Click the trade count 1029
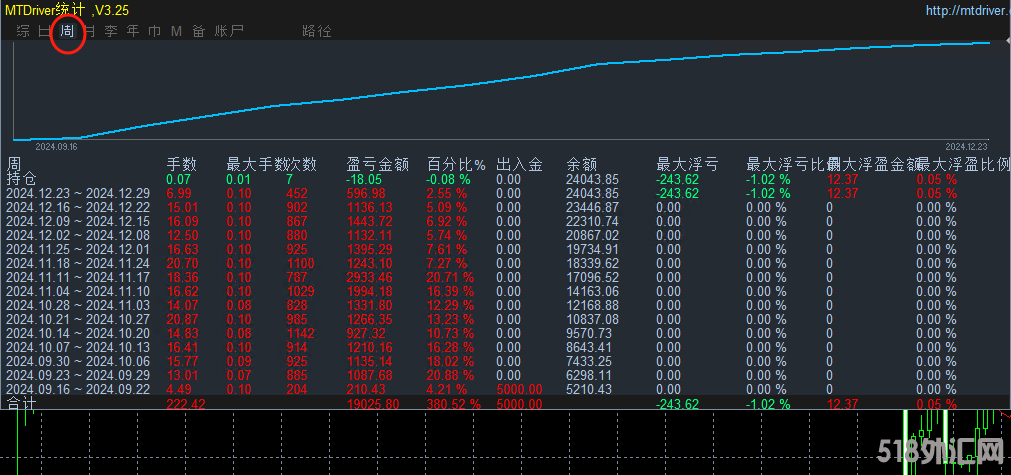The width and height of the screenshot is (1011, 475). 300,291
